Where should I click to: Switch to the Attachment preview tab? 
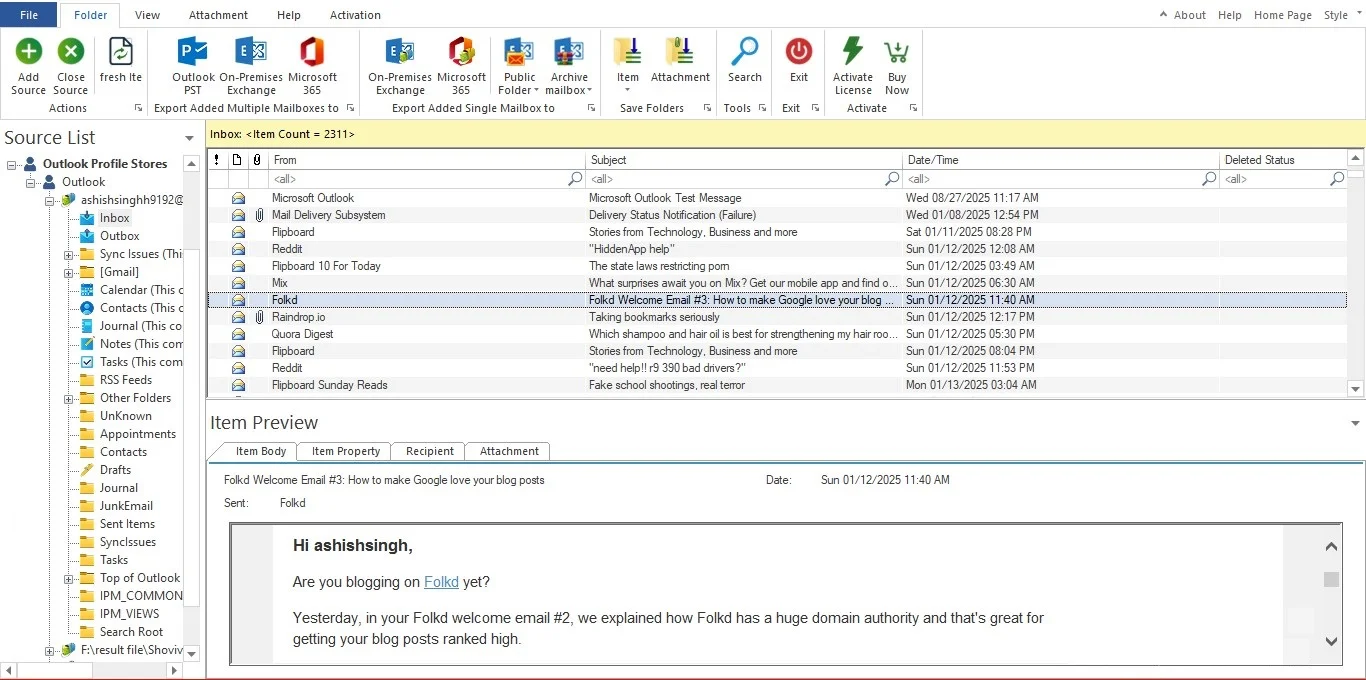click(x=509, y=451)
